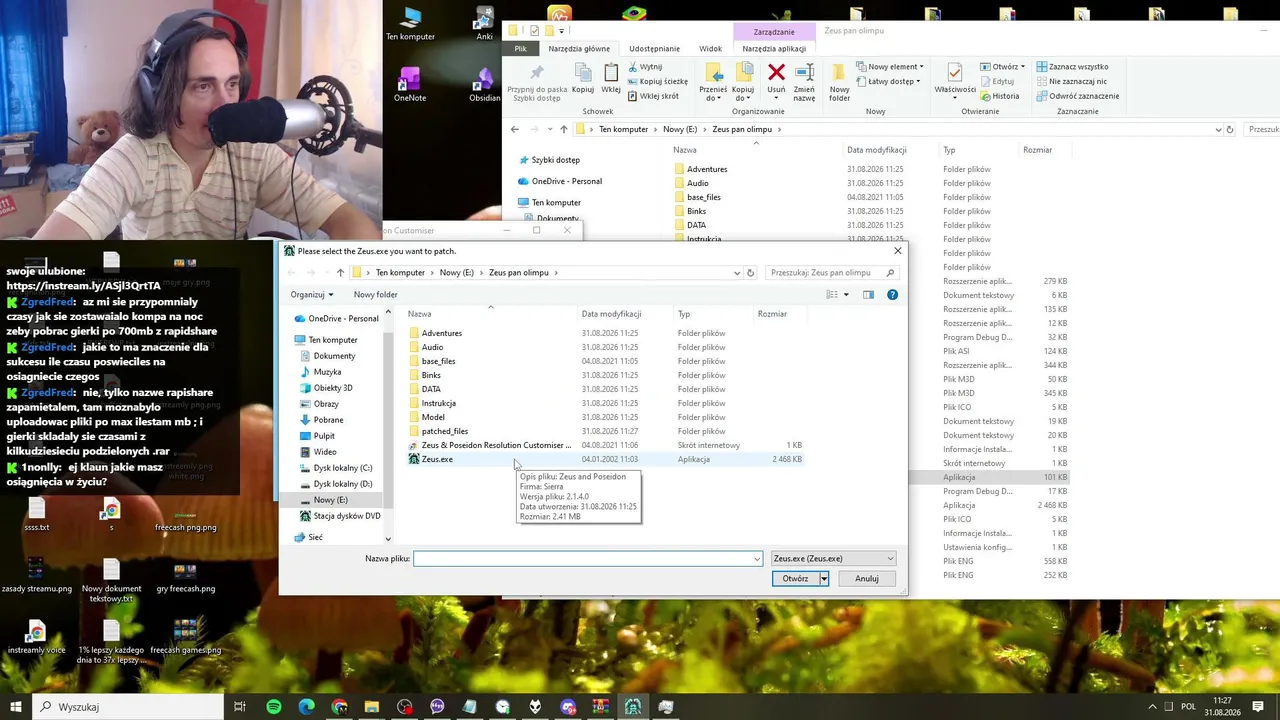This screenshot has height=720, width=1280.
Task: Open OneNote desktop shortcut
Action: click(x=410, y=85)
